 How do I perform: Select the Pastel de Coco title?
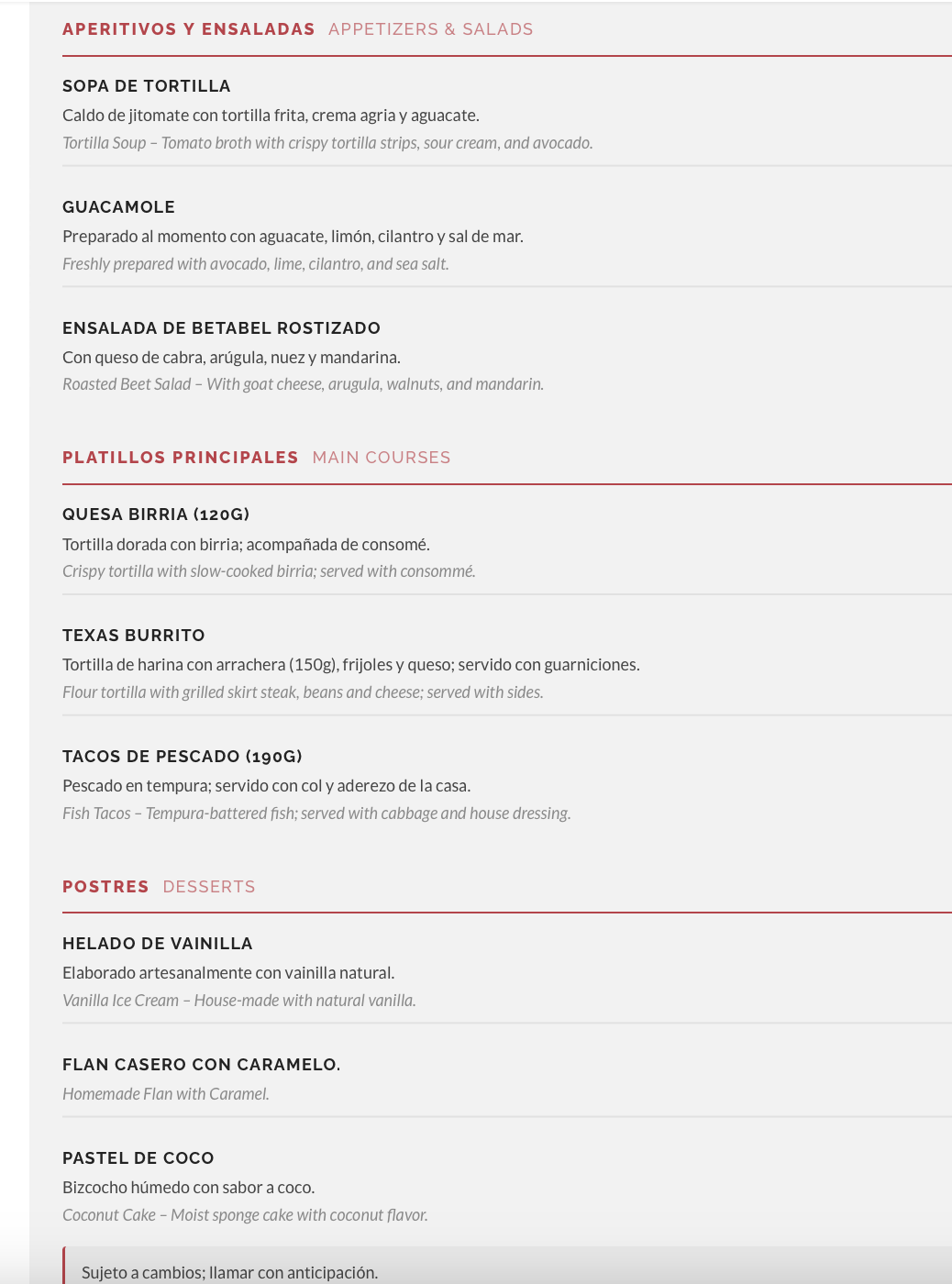[x=138, y=1158]
